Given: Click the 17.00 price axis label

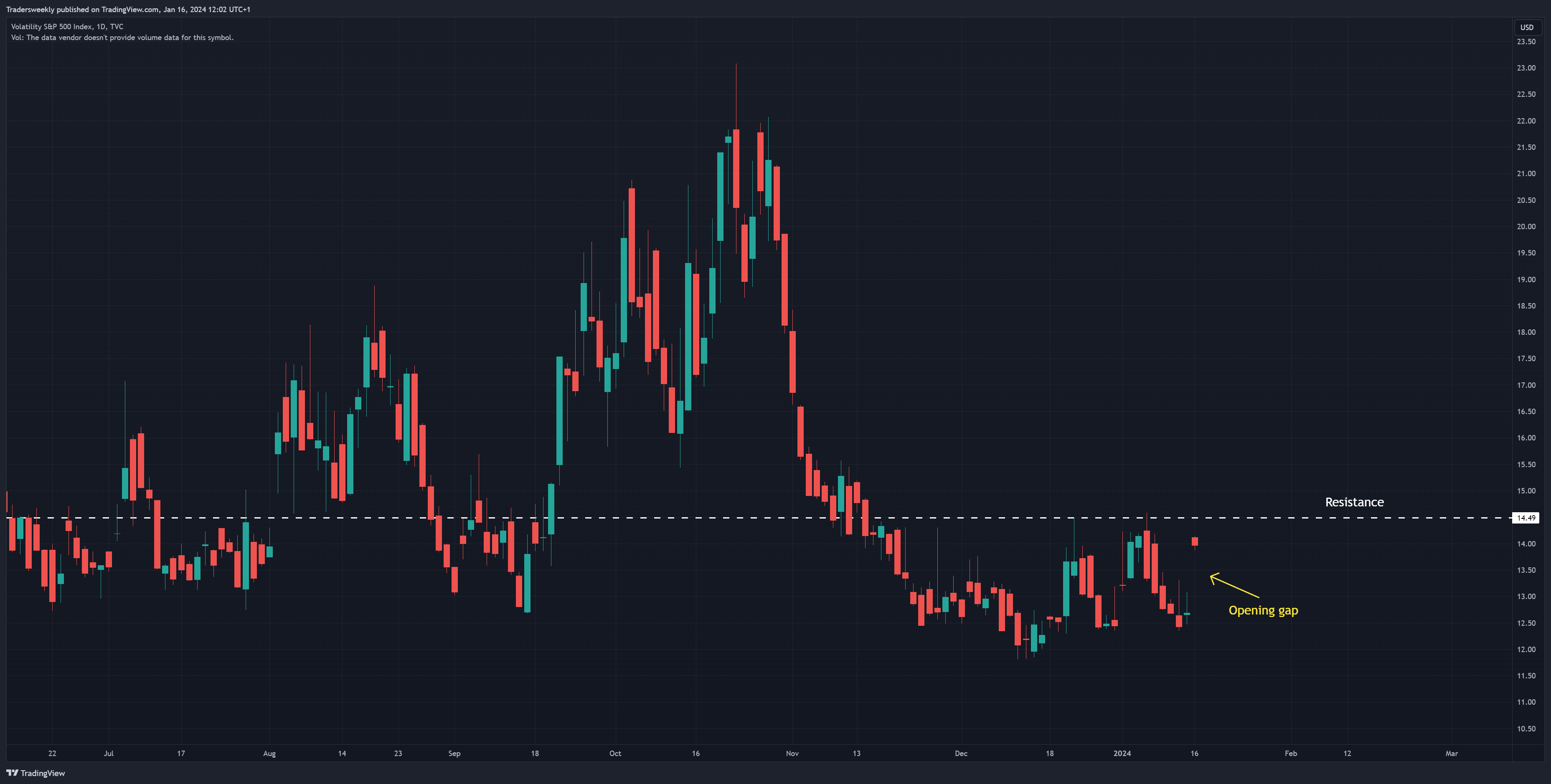Looking at the screenshot, I should click(x=1526, y=385).
